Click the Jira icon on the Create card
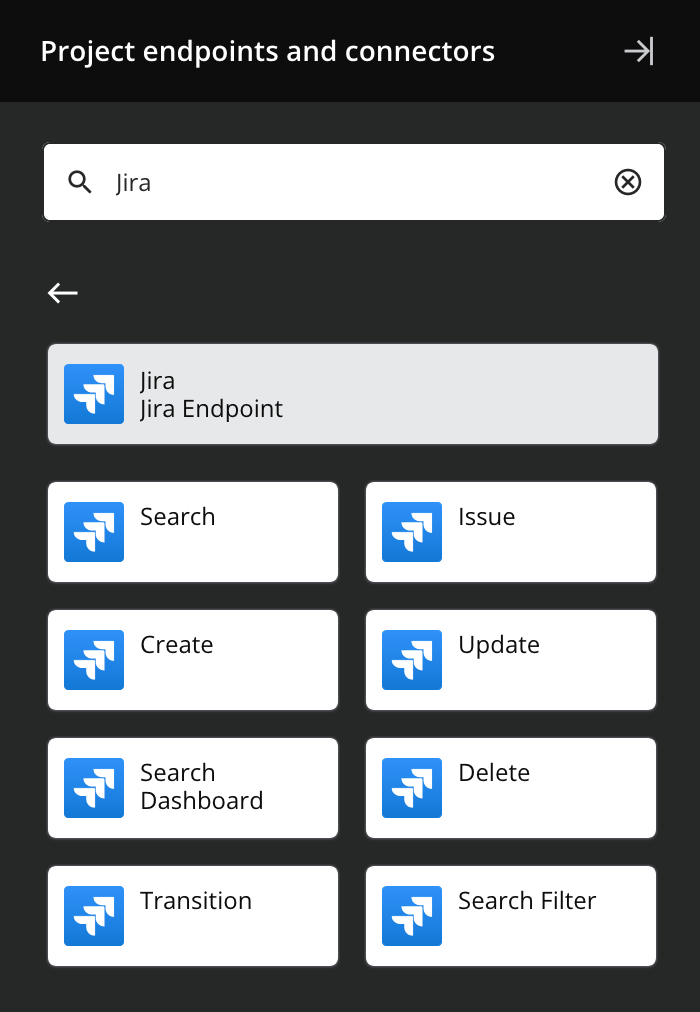The width and height of the screenshot is (700, 1012). pos(94,660)
